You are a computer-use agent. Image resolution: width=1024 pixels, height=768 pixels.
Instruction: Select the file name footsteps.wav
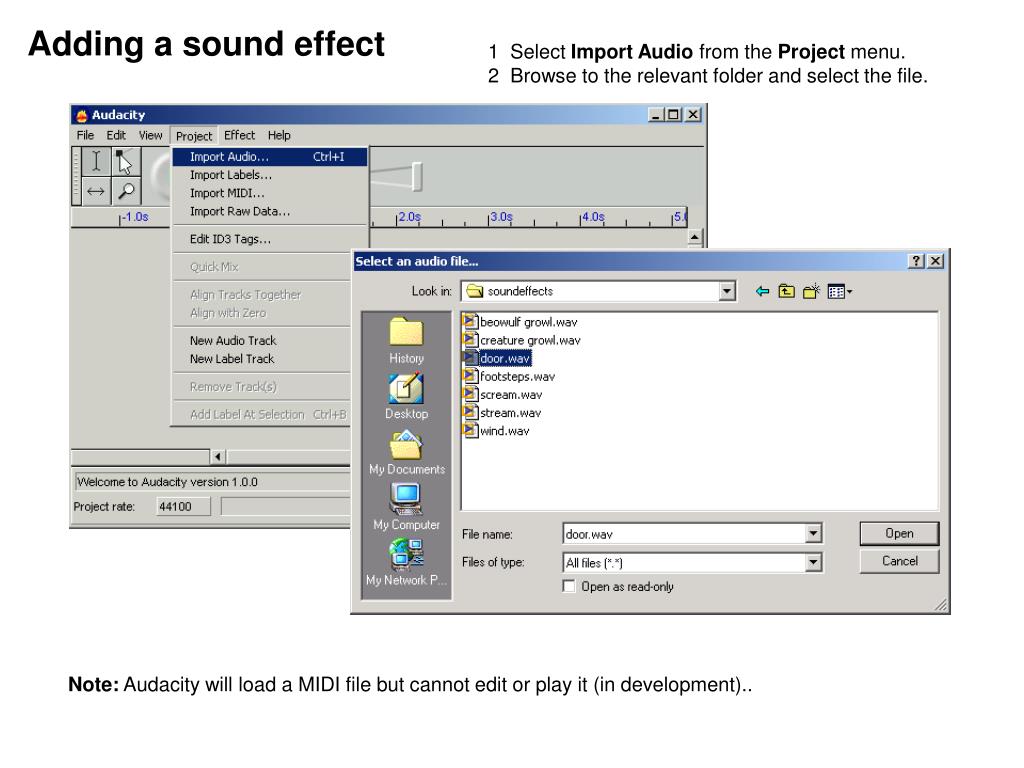517,376
